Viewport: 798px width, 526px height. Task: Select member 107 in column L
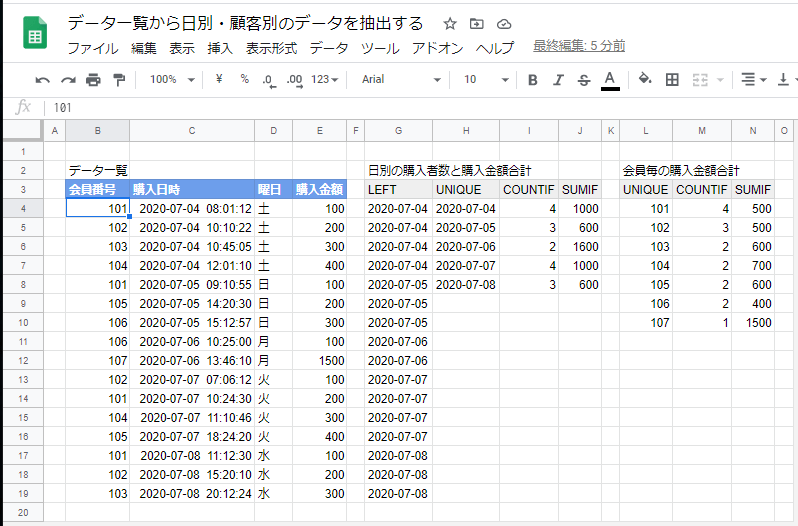[x=646, y=323]
